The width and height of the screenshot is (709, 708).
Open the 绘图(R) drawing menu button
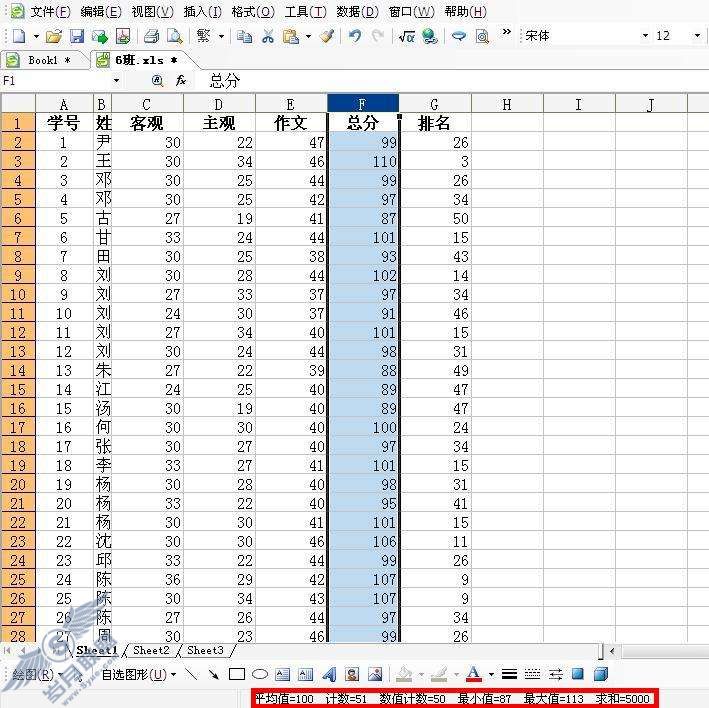pyautogui.click(x=37, y=675)
